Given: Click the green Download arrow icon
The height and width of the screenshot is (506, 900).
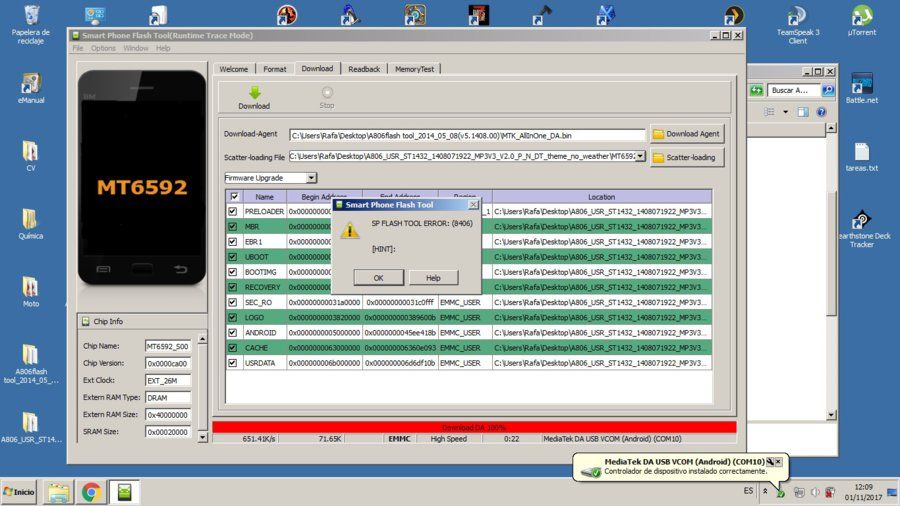Looking at the screenshot, I should pos(254,92).
